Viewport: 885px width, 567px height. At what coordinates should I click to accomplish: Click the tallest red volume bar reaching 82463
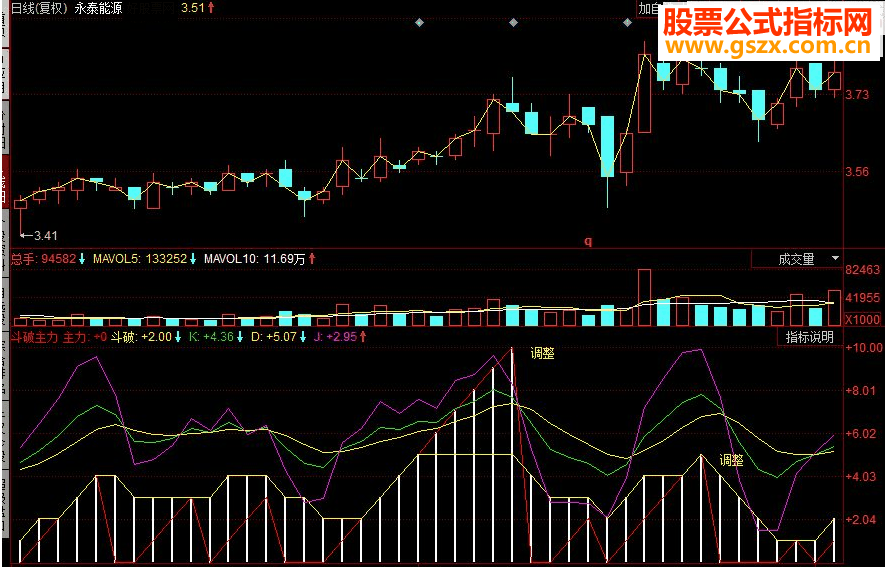click(645, 298)
